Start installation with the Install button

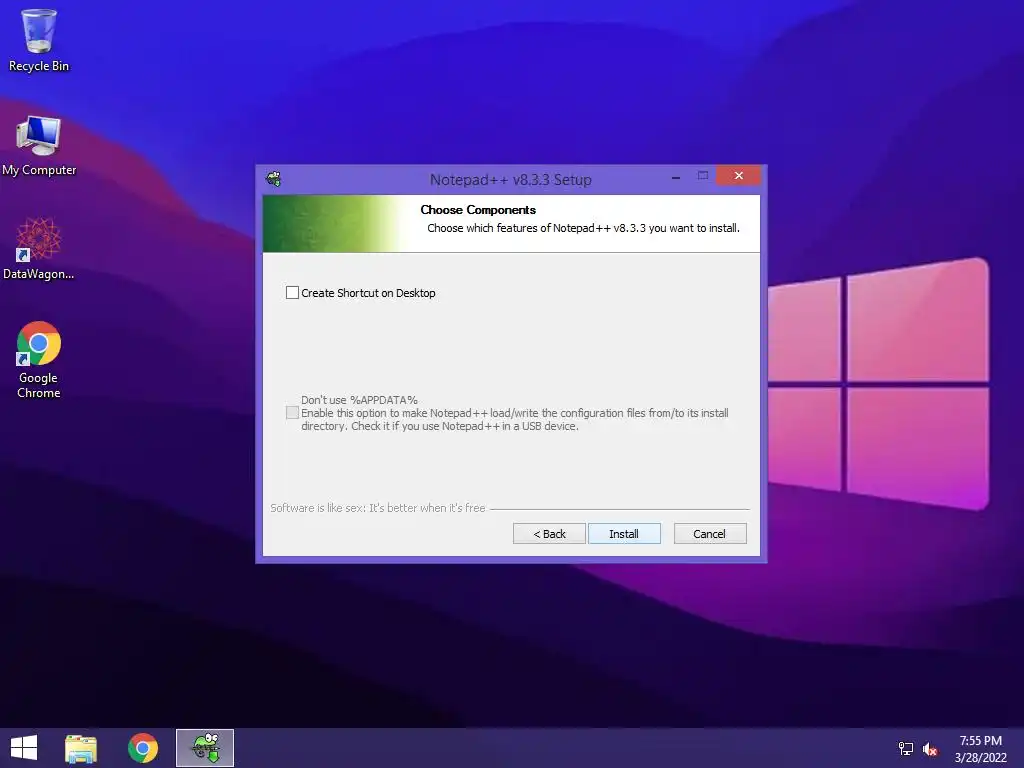pos(624,534)
